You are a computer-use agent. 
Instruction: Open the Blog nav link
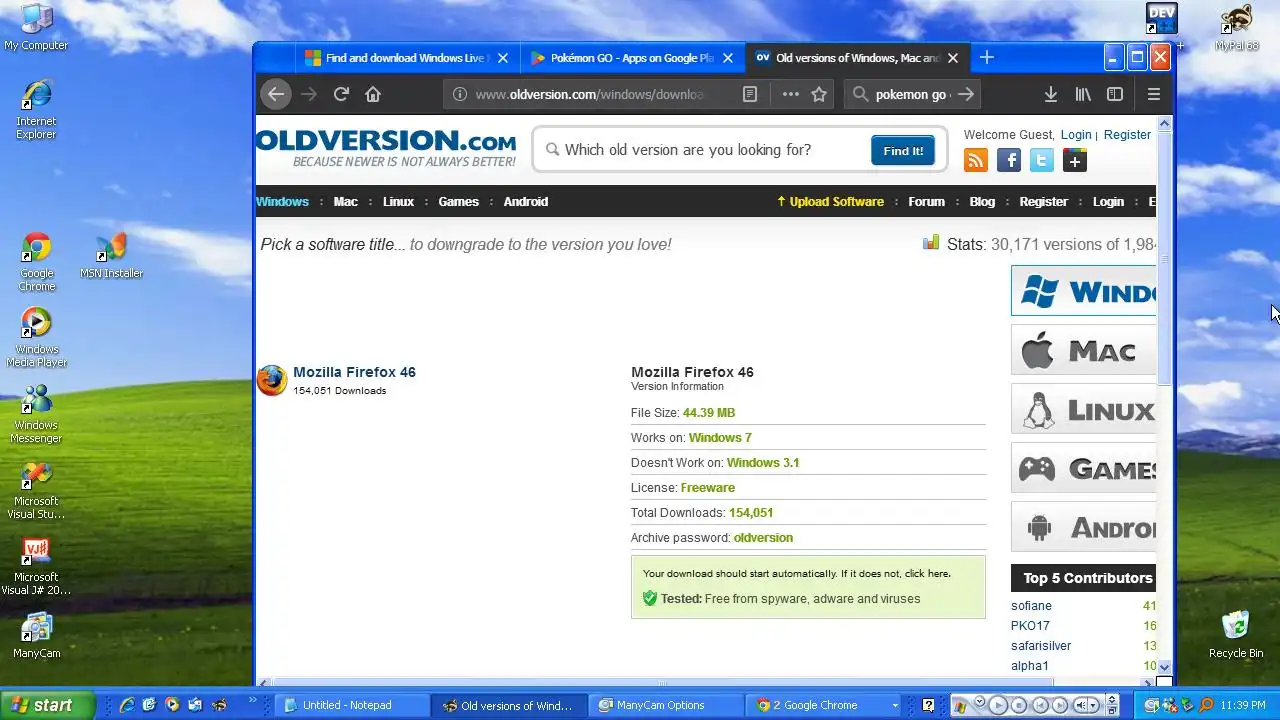tap(982, 201)
